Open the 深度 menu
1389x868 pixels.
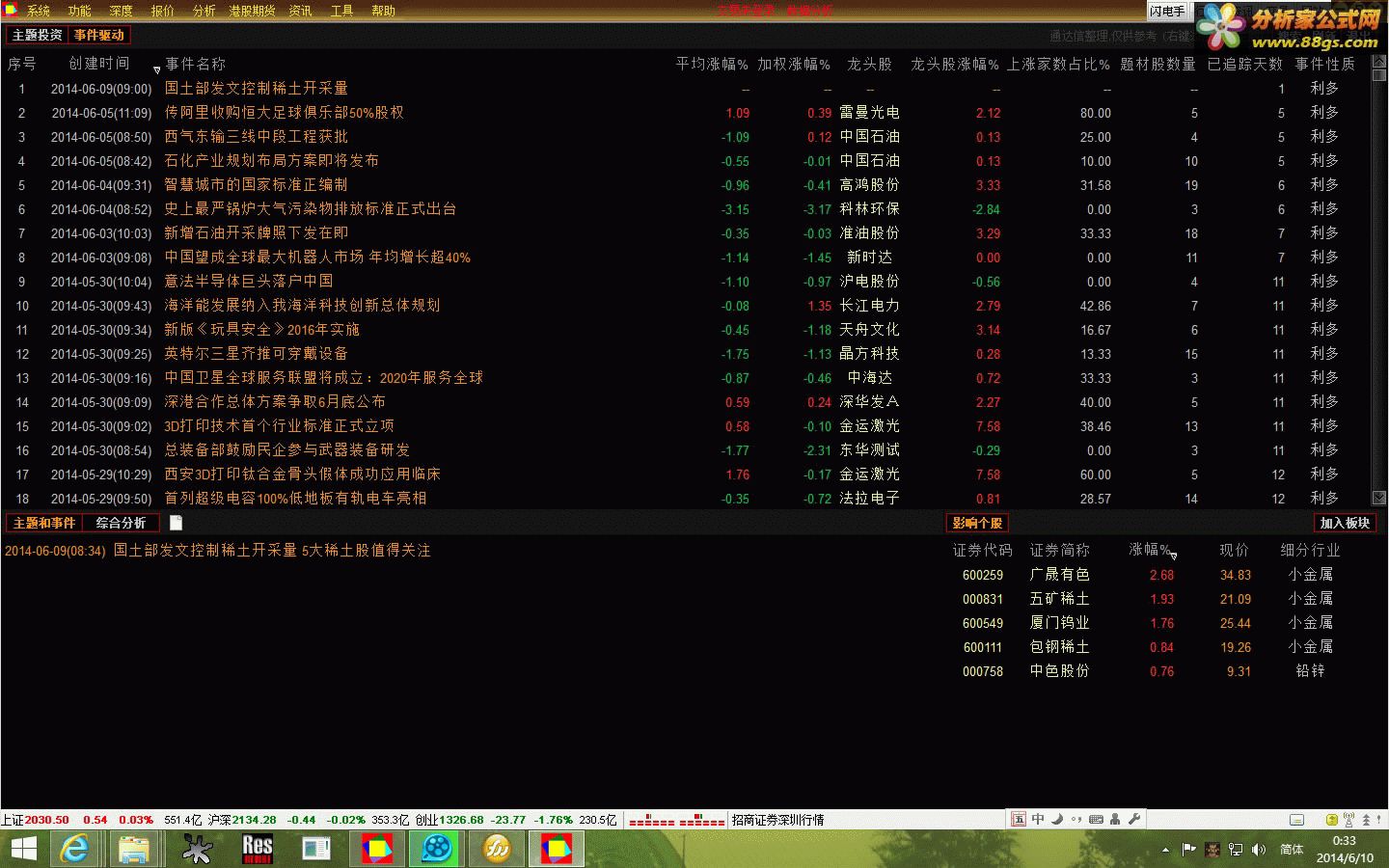121,11
